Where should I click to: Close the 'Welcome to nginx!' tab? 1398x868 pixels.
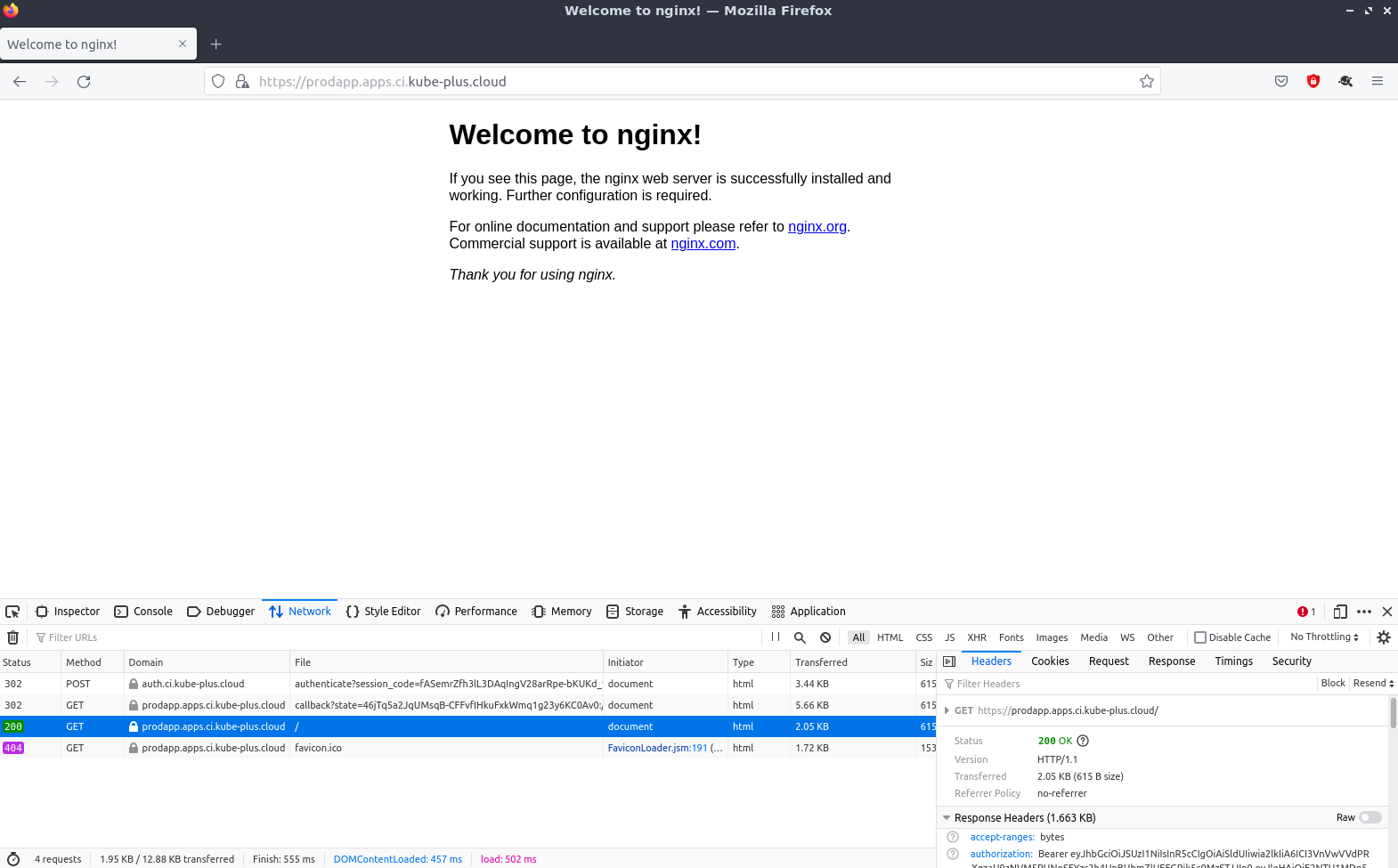pos(183,44)
